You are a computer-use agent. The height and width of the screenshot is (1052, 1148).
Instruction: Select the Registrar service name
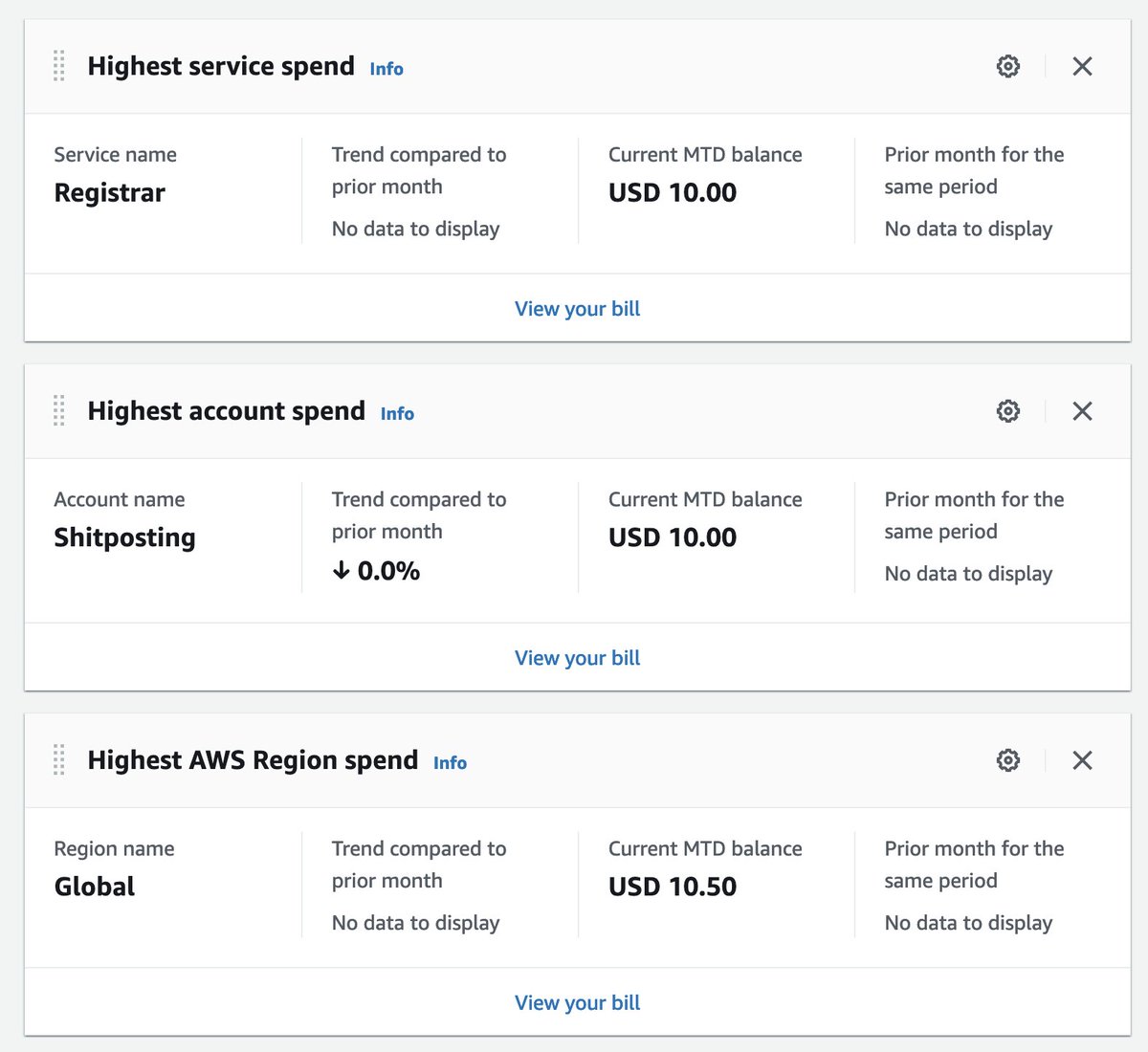(x=110, y=193)
